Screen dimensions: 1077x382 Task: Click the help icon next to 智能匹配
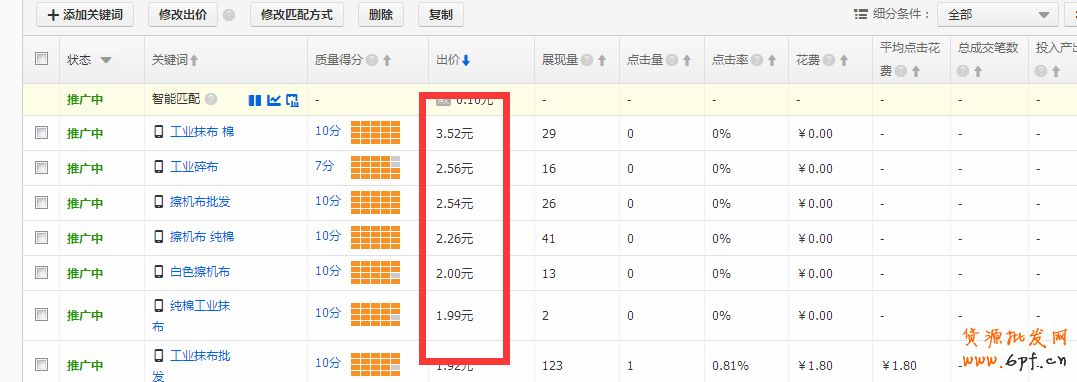[211, 100]
